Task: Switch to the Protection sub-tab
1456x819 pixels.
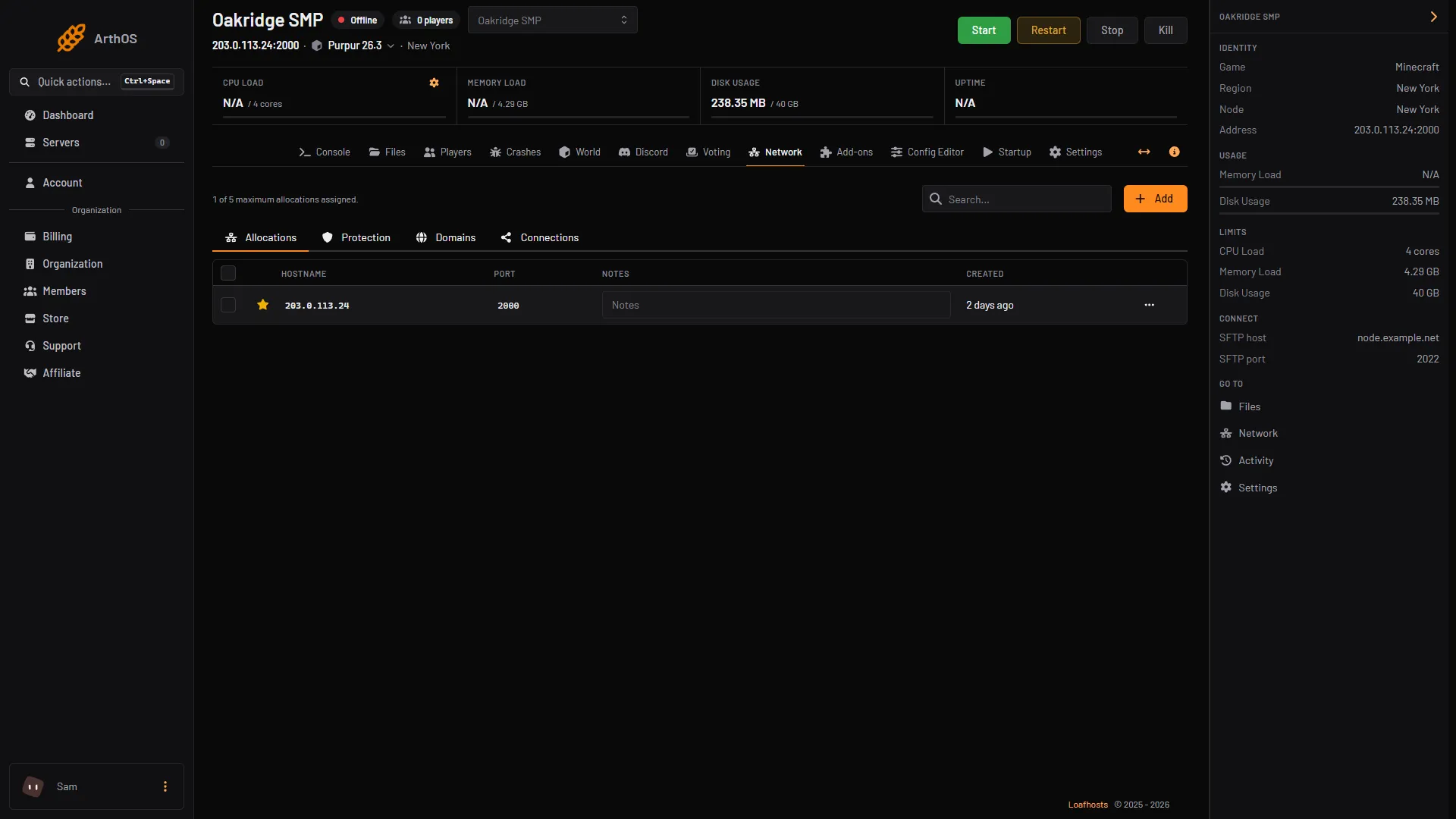Action: pos(356,237)
